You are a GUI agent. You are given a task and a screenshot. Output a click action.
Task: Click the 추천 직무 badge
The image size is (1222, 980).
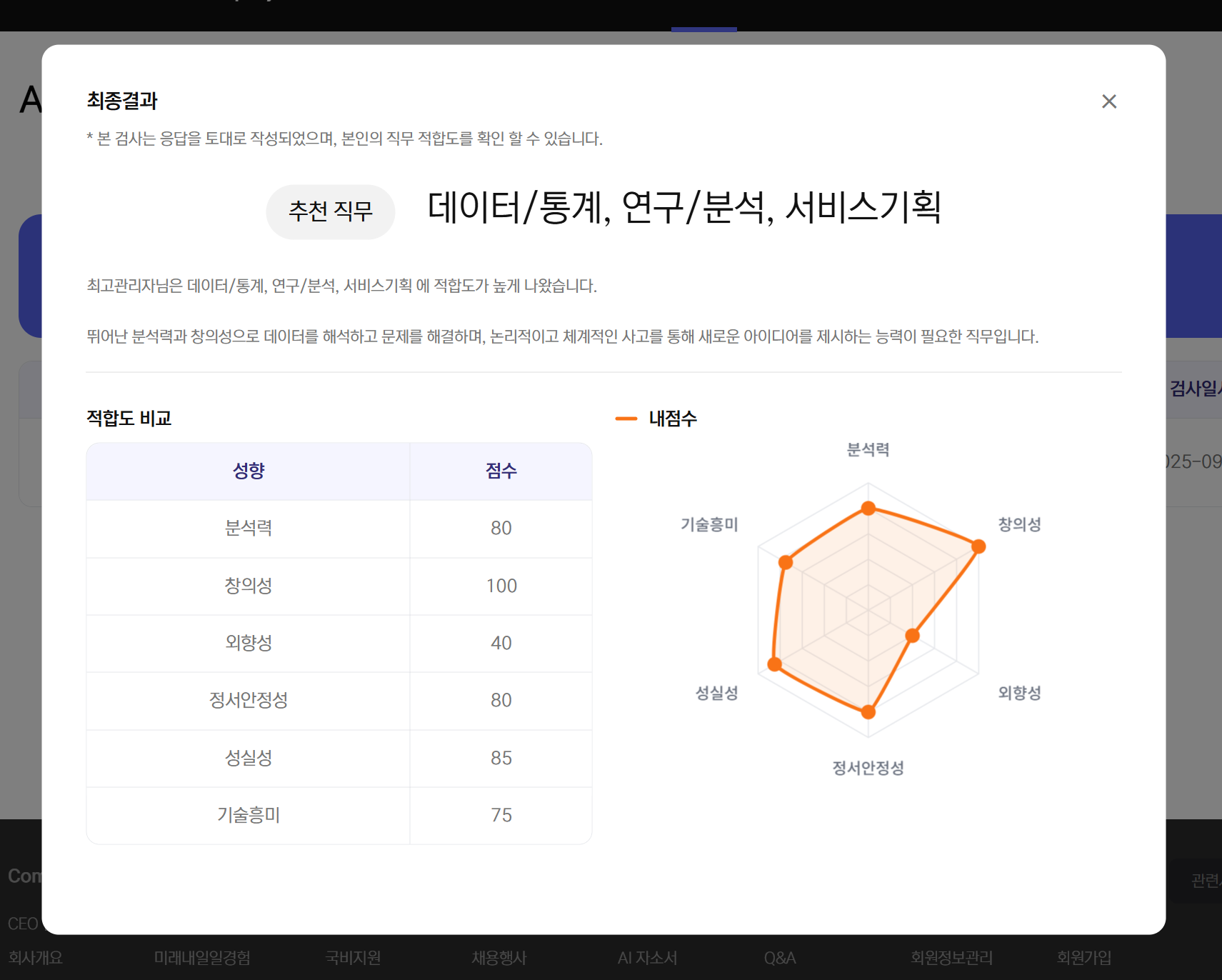(x=330, y=211)
